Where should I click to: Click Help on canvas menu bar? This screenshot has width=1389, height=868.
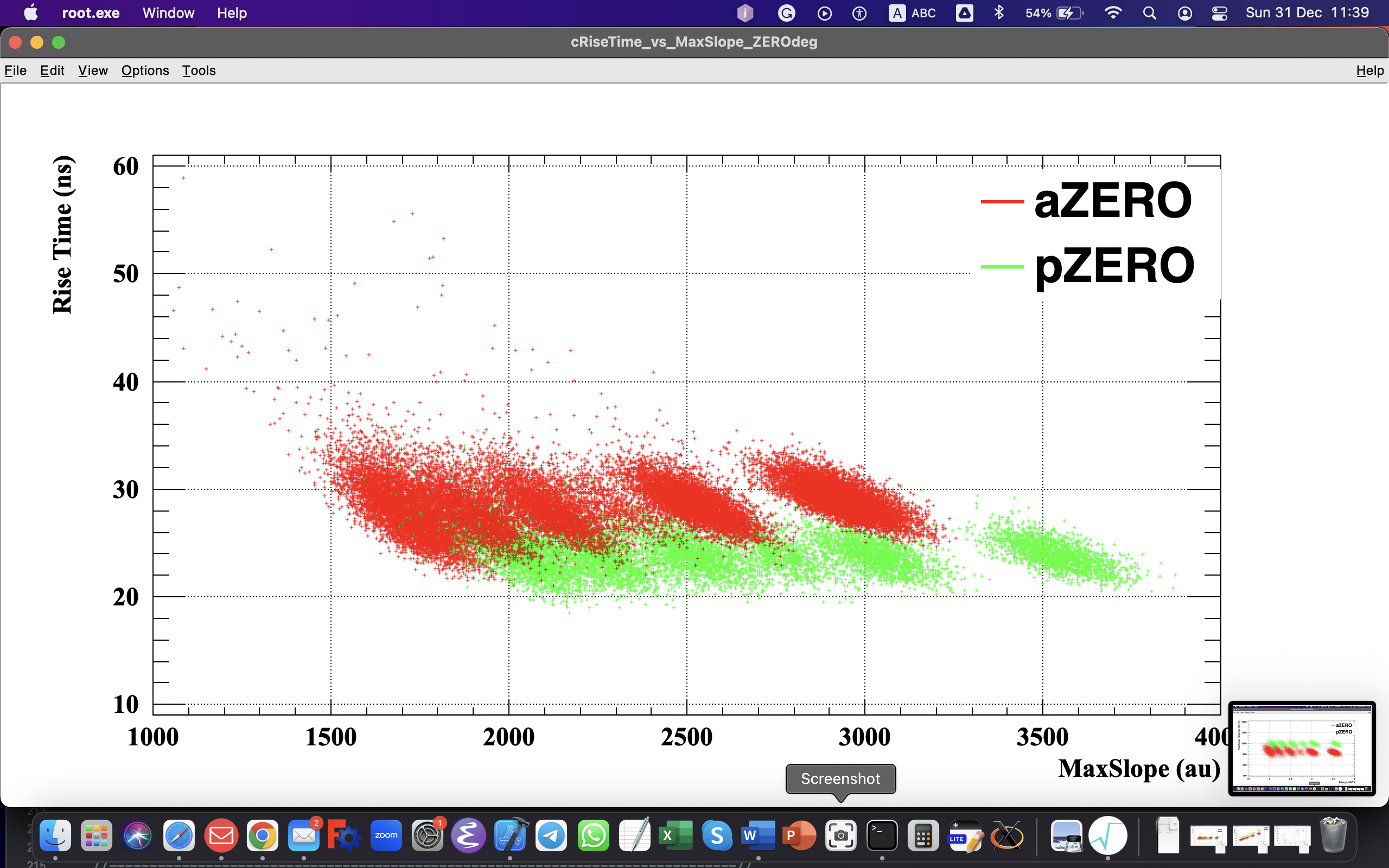(x=1369, y=71)
